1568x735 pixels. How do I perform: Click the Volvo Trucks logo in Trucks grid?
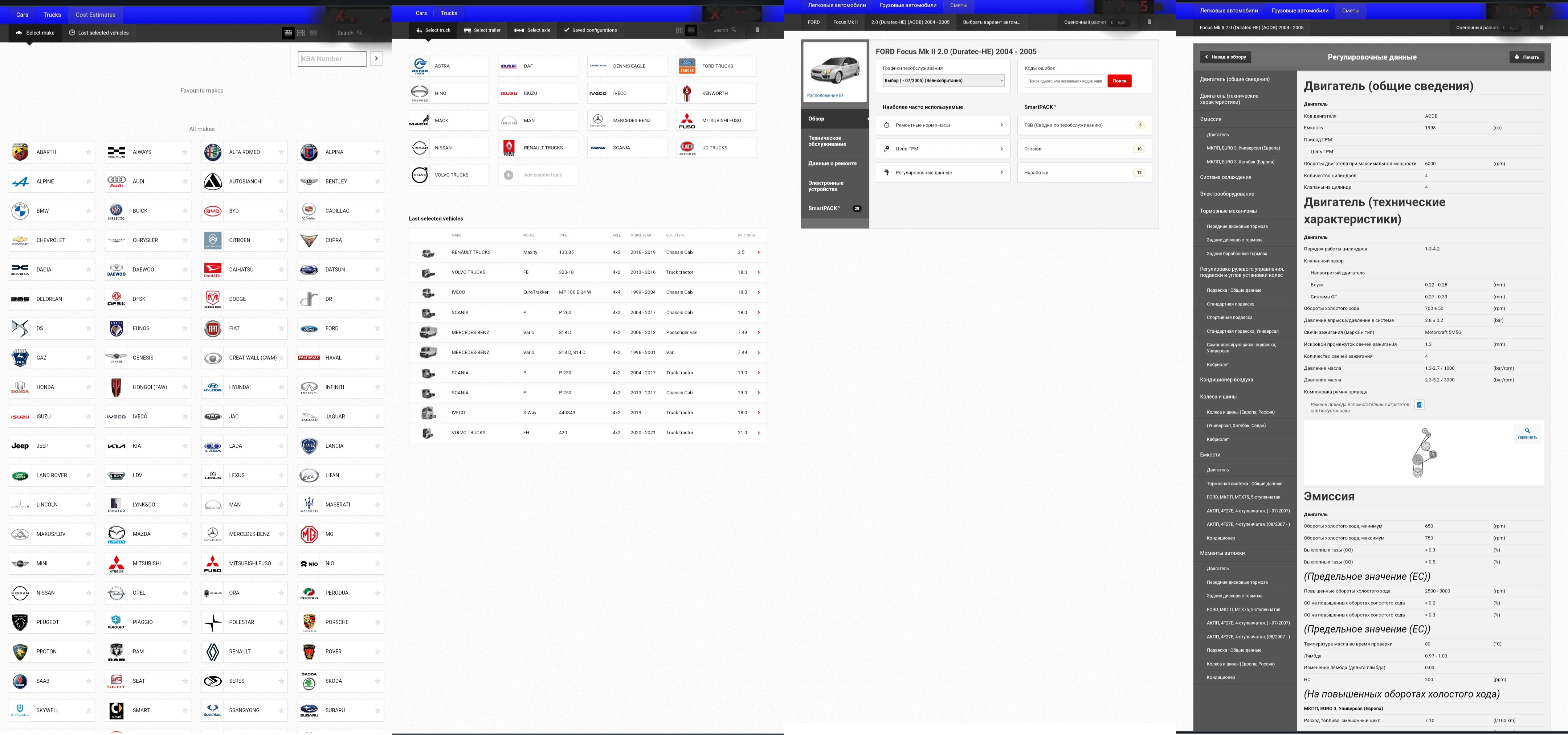click(x=420, y=175)
